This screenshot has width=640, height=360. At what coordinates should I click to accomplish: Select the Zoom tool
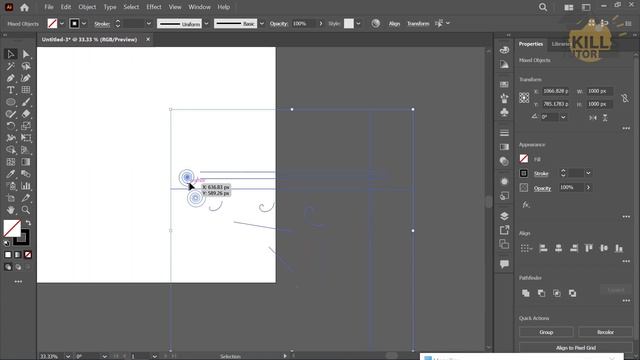click(26, 210)
